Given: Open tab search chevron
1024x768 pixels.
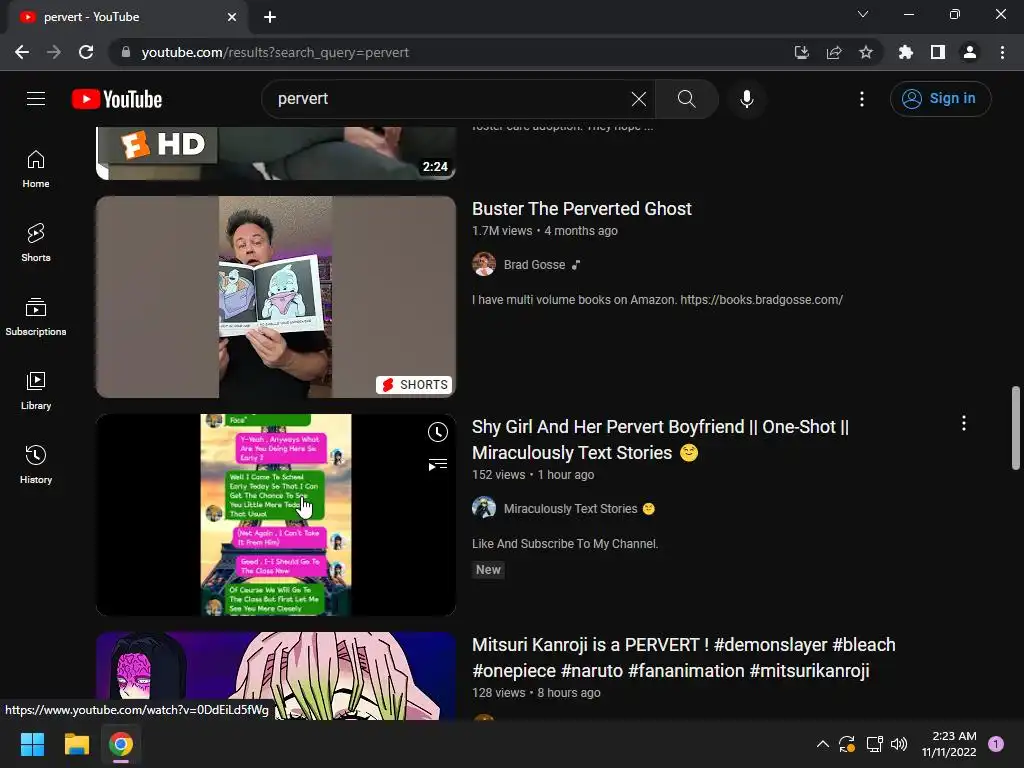Looking at the screenshot, I should pos(863,14).
